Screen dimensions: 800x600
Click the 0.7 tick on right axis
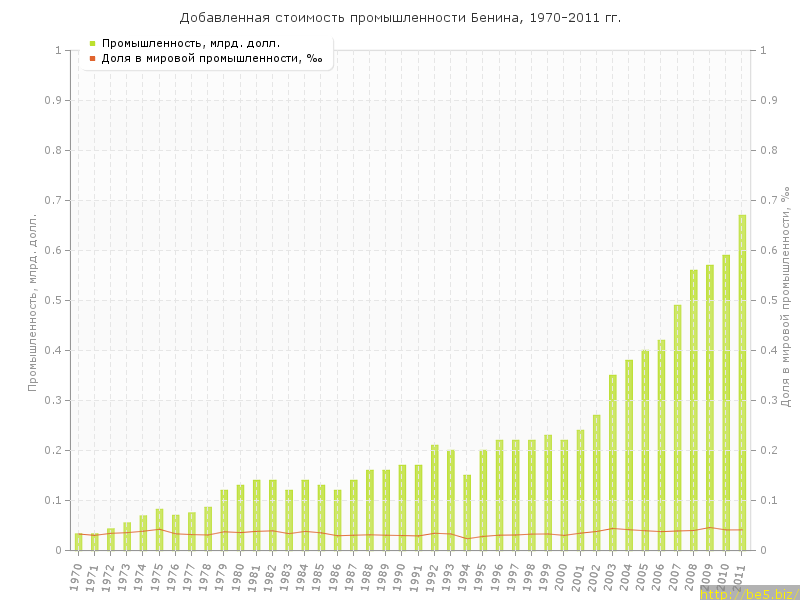coord(769,200)
